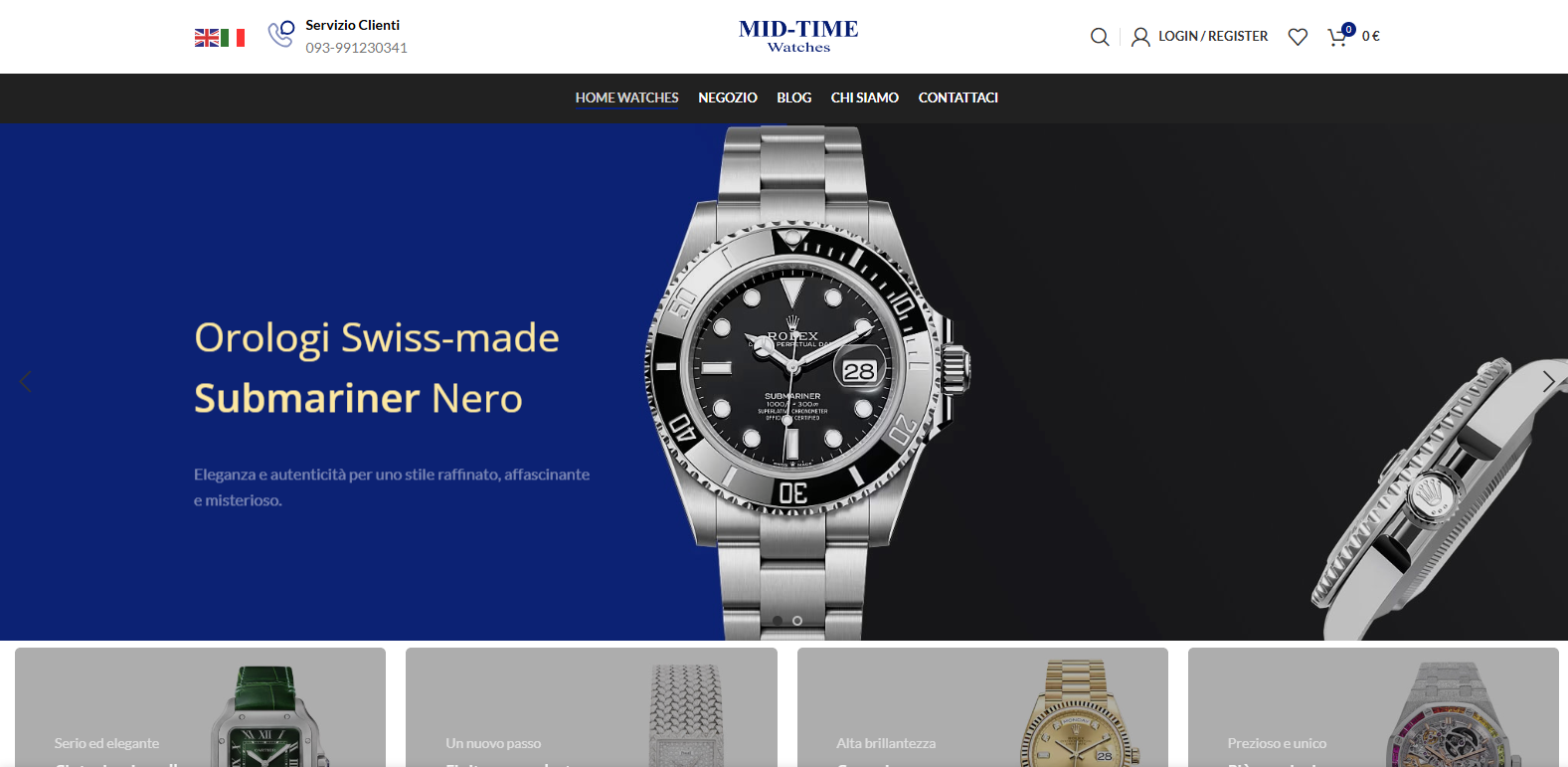Screen dimensions: 1568x767
Task: Open the wishlist heart icon
Action: tap(1298, 37)
